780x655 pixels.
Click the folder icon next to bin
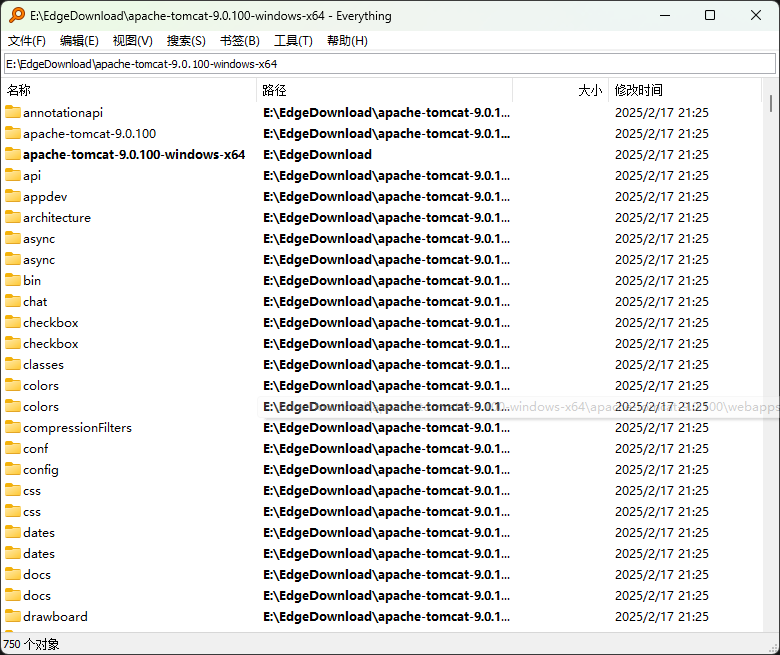[13, 280]
